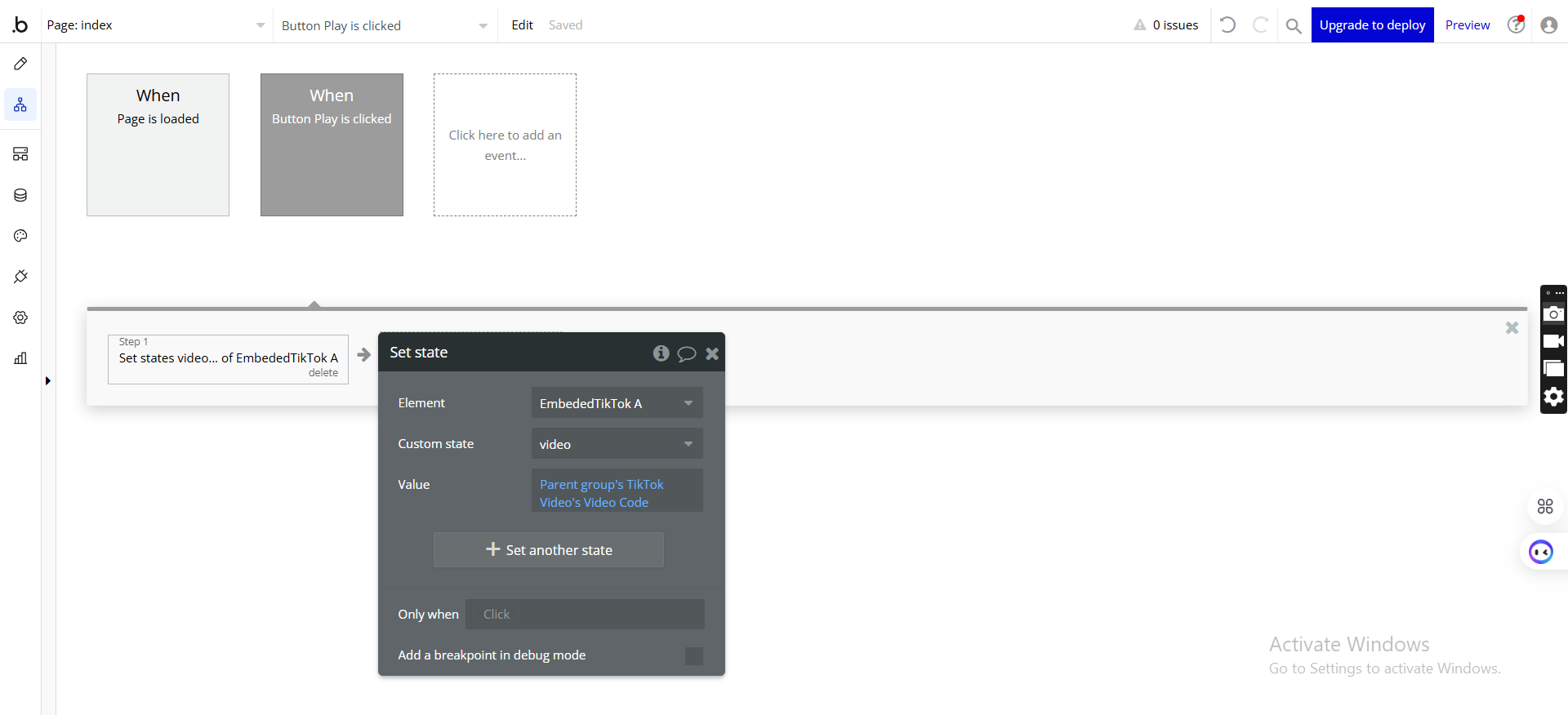Click the 0 issues indicator text

click(1176, 25)
